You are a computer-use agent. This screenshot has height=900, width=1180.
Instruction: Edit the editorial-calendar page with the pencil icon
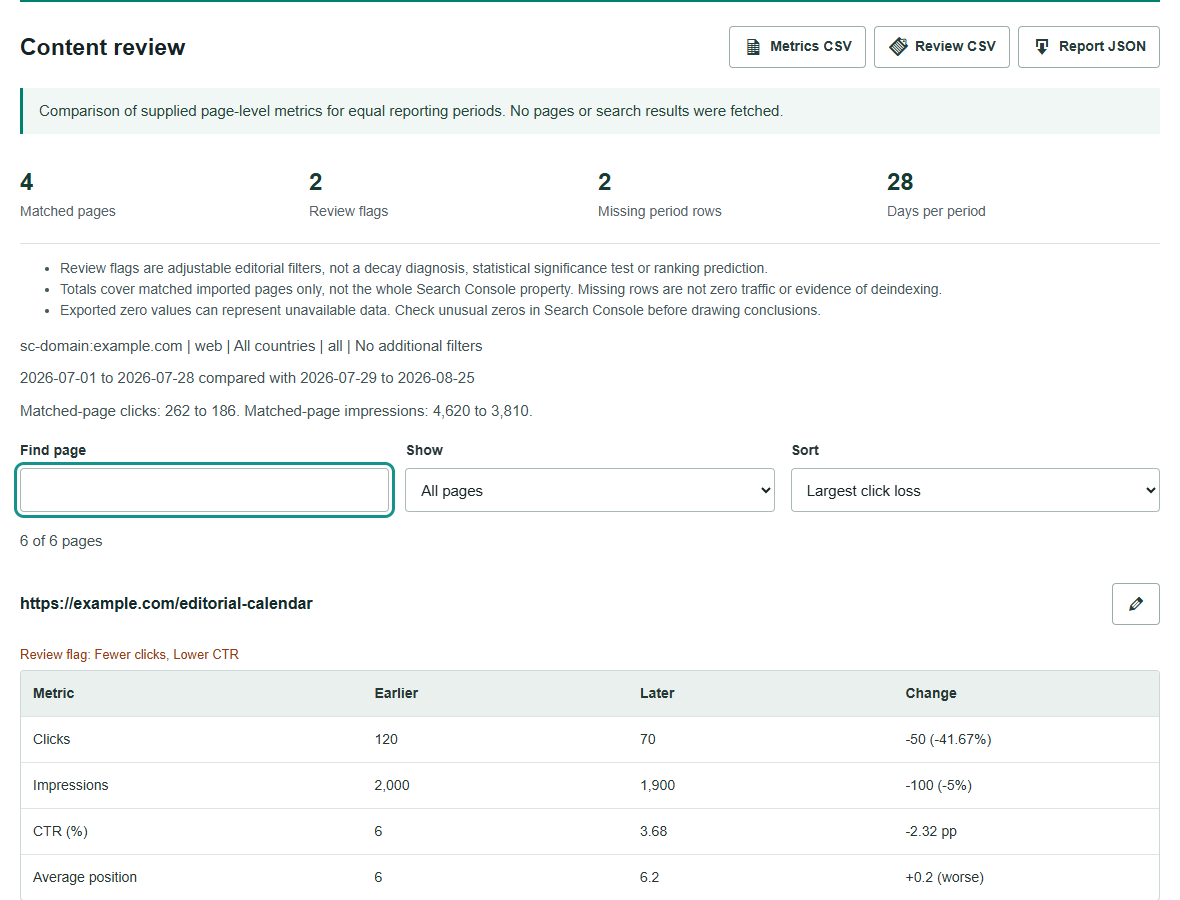pos(1136,604)
